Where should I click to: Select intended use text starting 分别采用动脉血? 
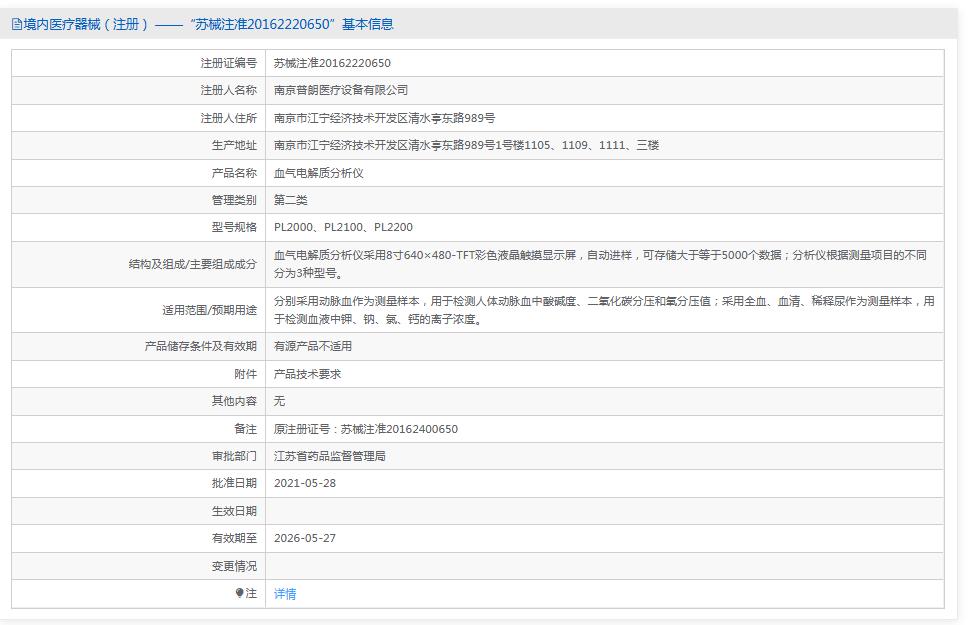point(604,310)
